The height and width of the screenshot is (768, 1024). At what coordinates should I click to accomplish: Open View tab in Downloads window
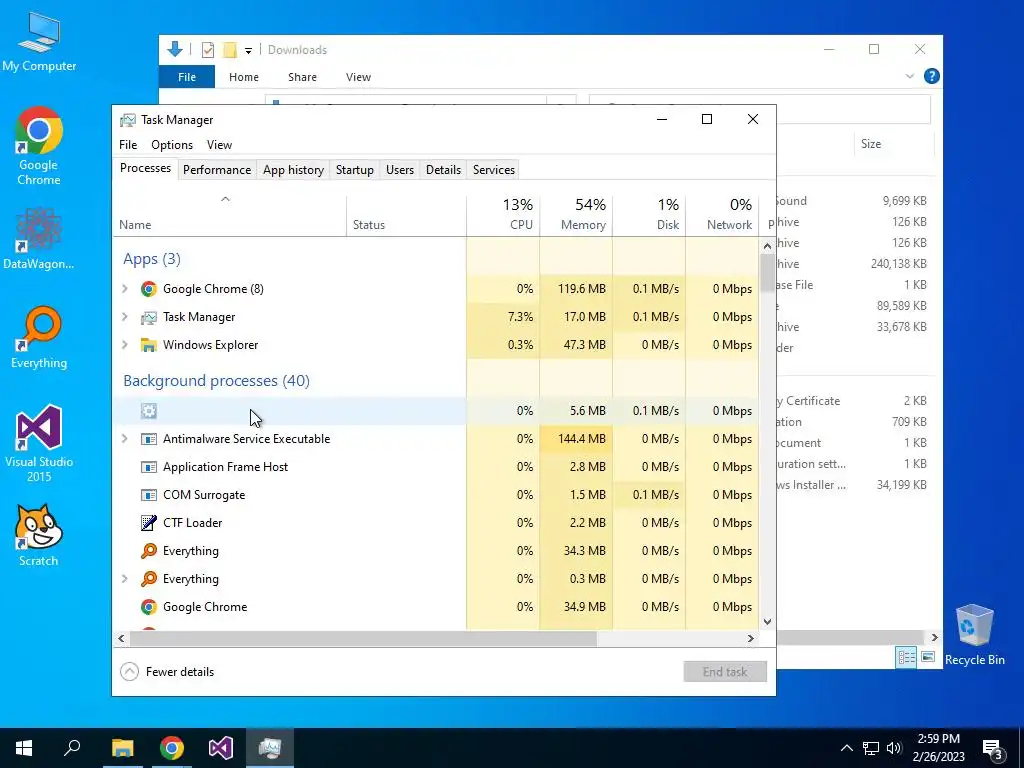358,77
